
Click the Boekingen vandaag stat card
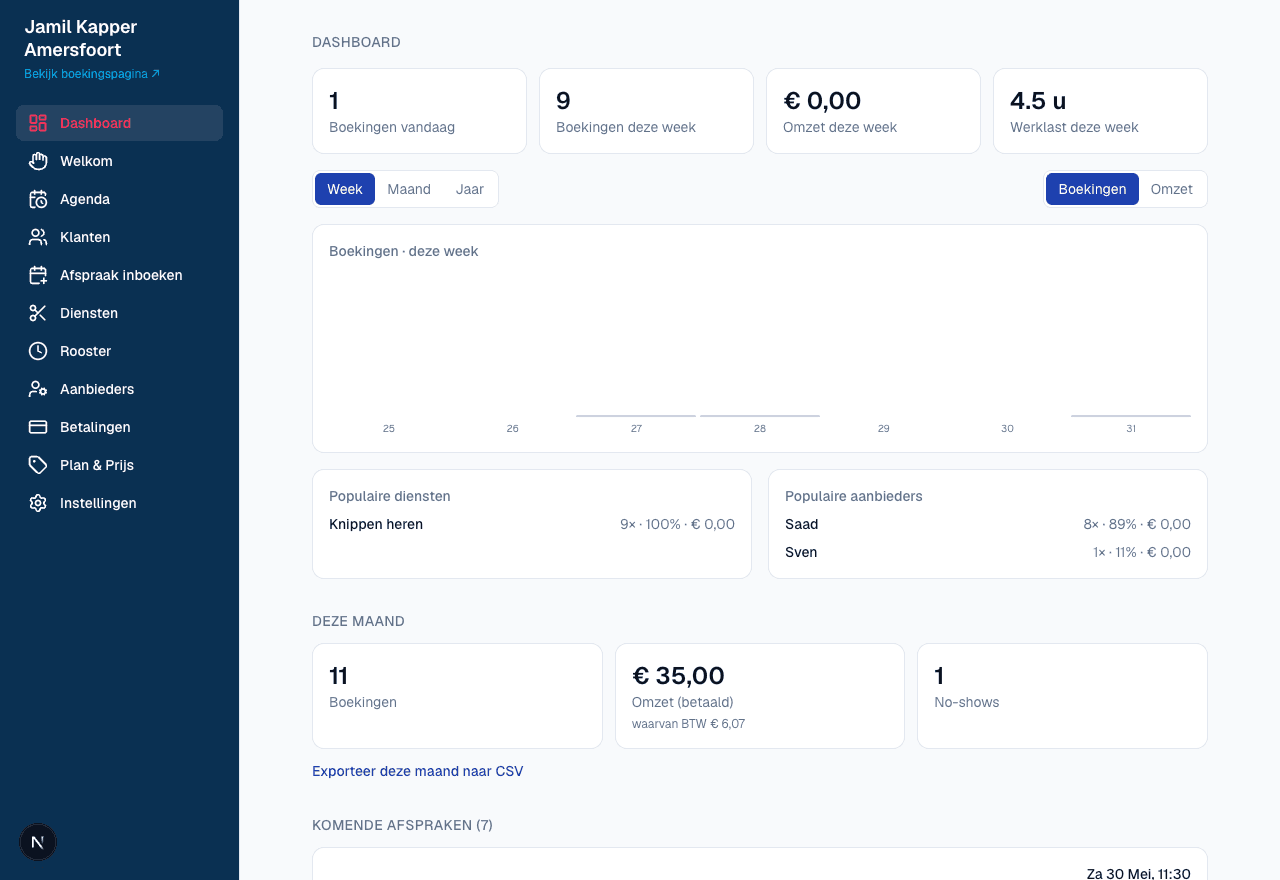[x=419, y=111]
